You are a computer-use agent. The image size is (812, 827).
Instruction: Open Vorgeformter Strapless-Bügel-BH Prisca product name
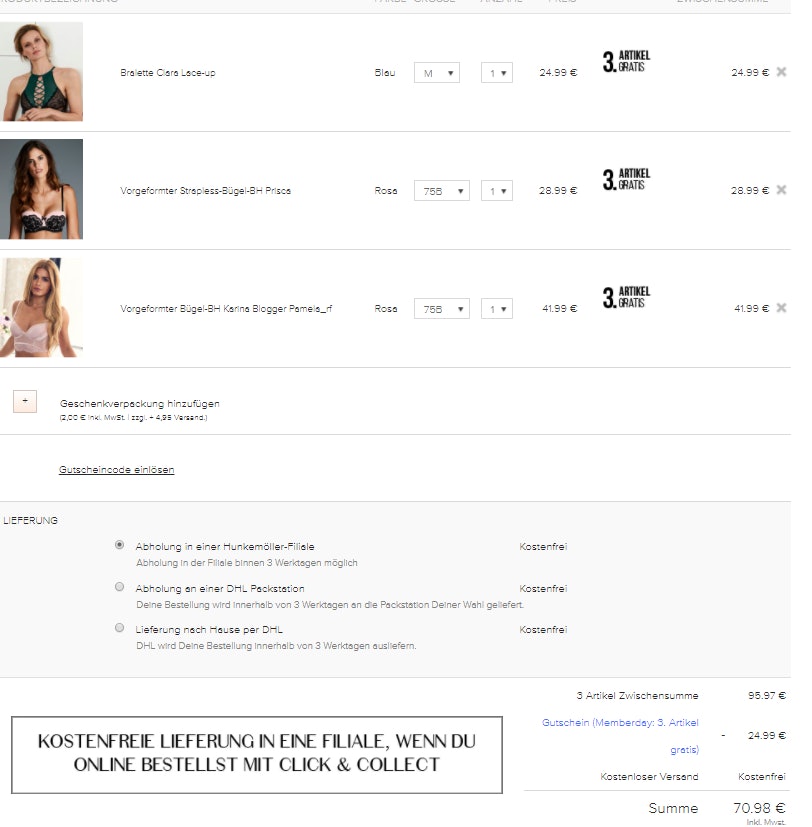pos(205,191)
